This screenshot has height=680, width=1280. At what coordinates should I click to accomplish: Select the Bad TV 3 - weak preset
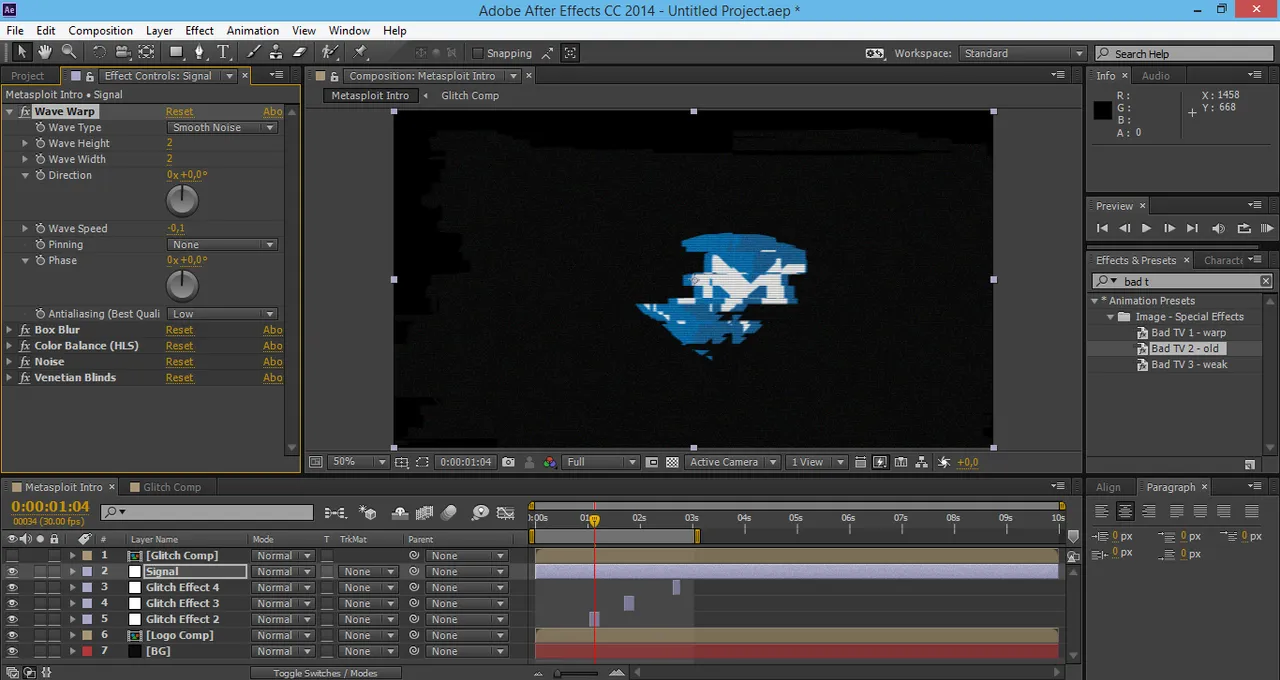pyautogui.click(x=1189, y=365)
